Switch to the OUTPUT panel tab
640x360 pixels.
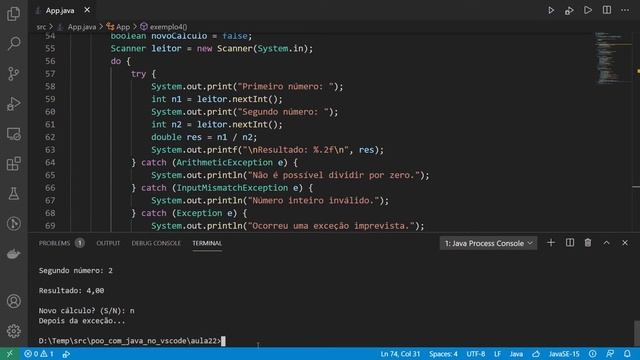pyautogui.click(x=108, y=243)
